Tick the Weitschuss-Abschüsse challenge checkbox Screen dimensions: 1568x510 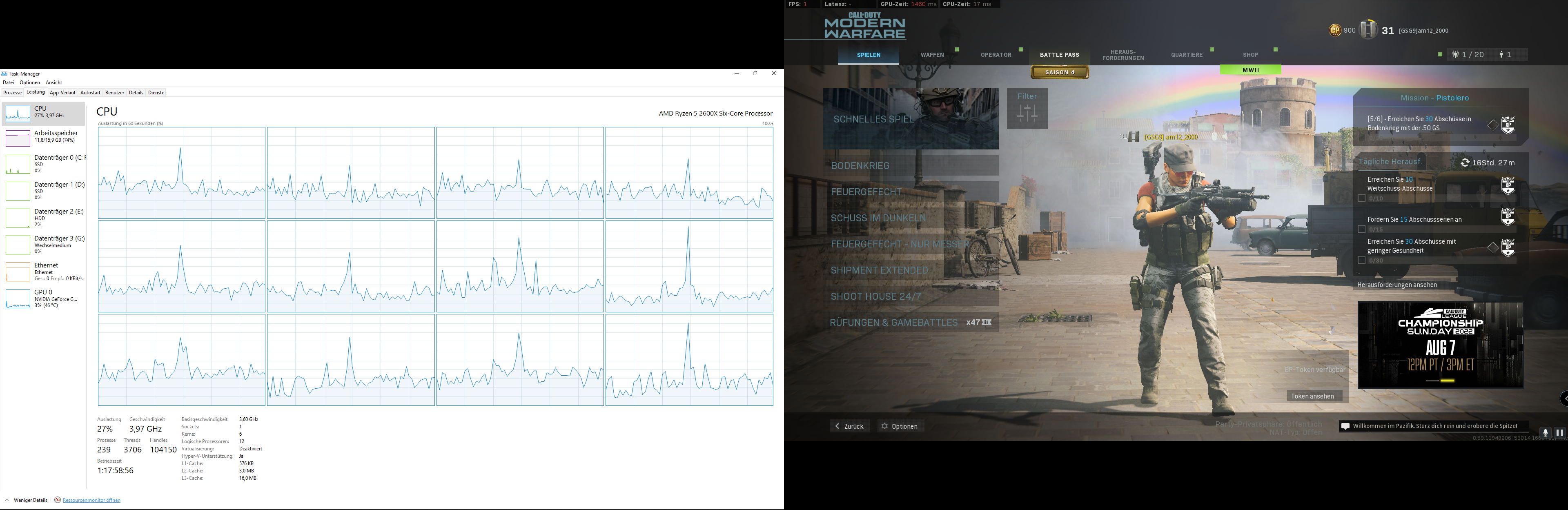[x=1362, y=198]
